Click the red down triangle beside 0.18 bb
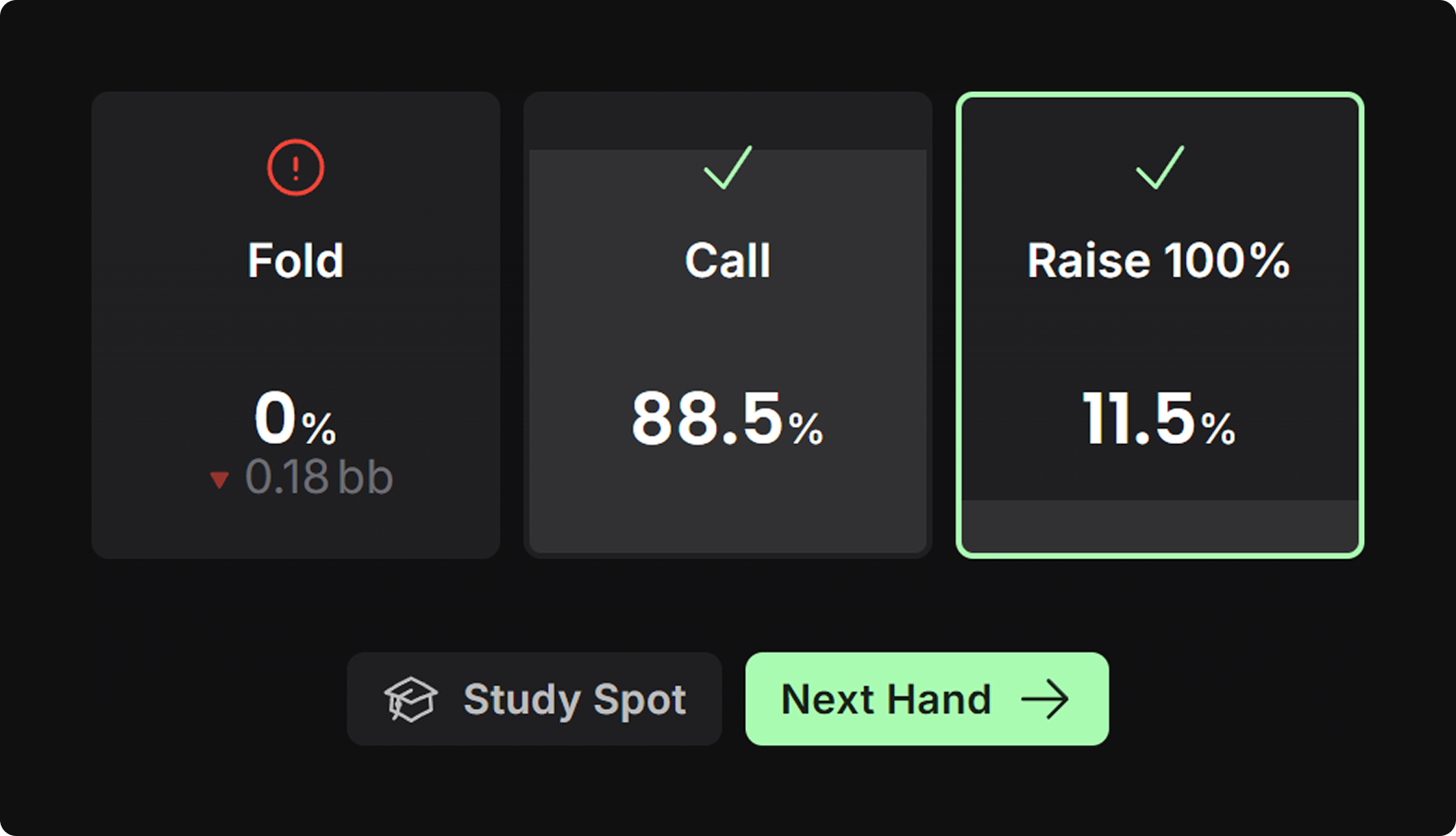 219,479
